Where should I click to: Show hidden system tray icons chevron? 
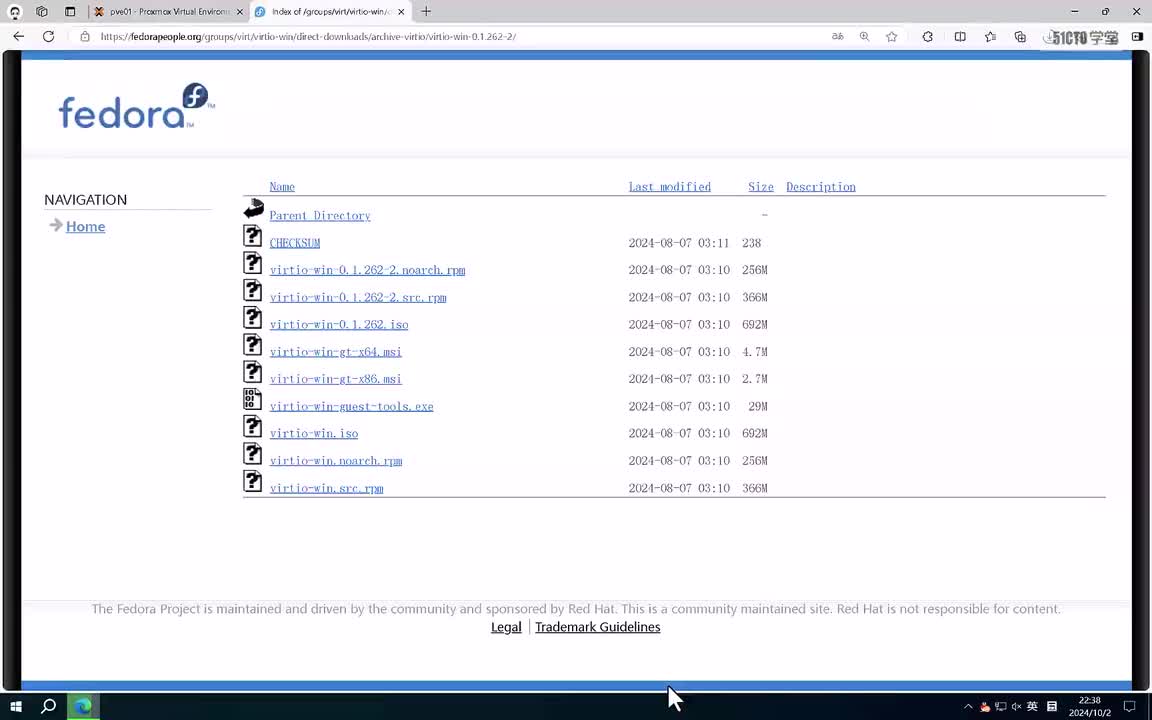[968, 707]
